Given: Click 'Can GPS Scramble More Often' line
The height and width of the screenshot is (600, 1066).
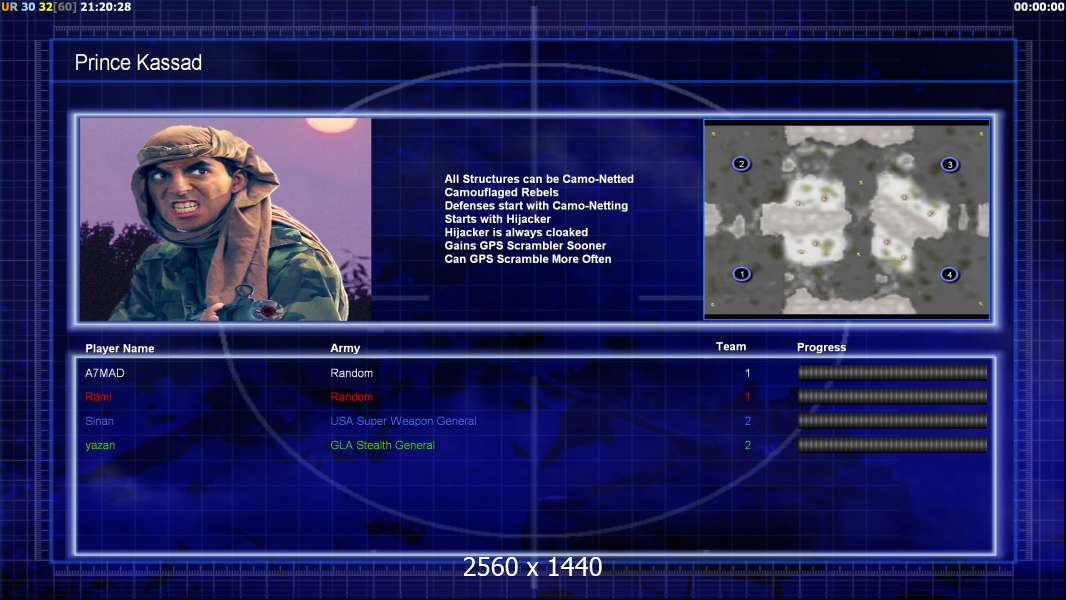Looking at the screenshot, I should click(x=528, y=259).
